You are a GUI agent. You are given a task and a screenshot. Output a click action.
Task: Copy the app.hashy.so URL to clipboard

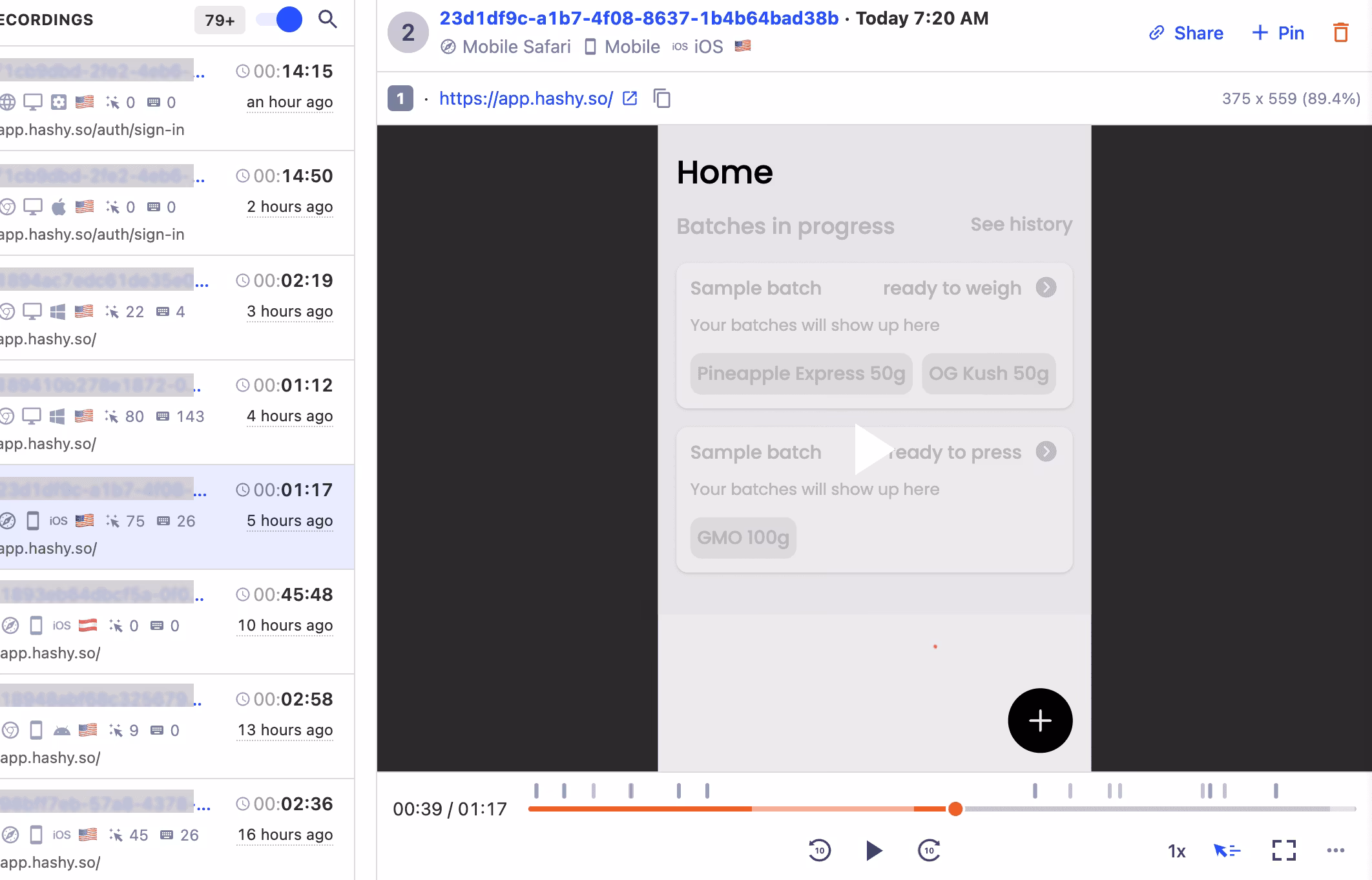click(662, 99)
